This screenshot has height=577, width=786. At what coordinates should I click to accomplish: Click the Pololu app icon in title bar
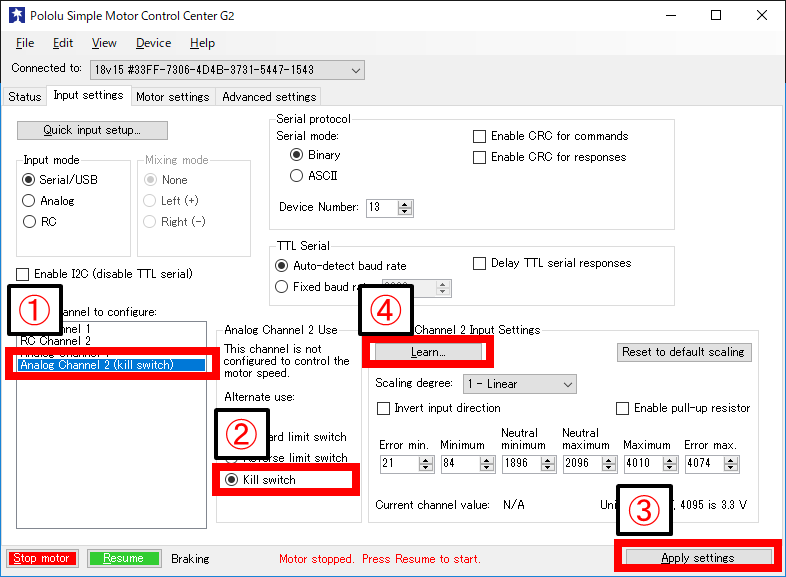coord(17,15)
